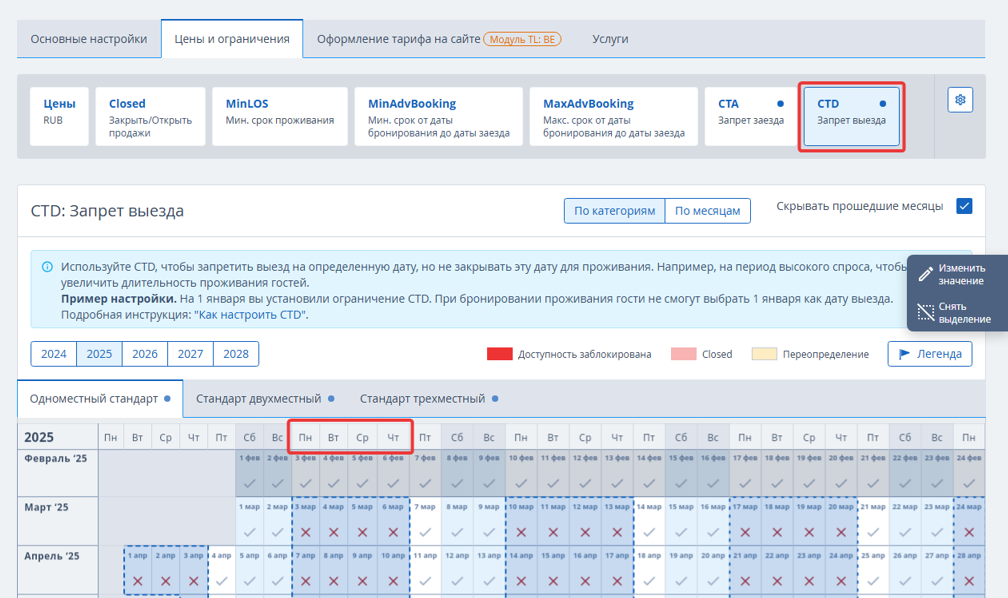This screenshot has height=598, width=1008.
Task: Click the blue info circle icon
Action: 47,267
